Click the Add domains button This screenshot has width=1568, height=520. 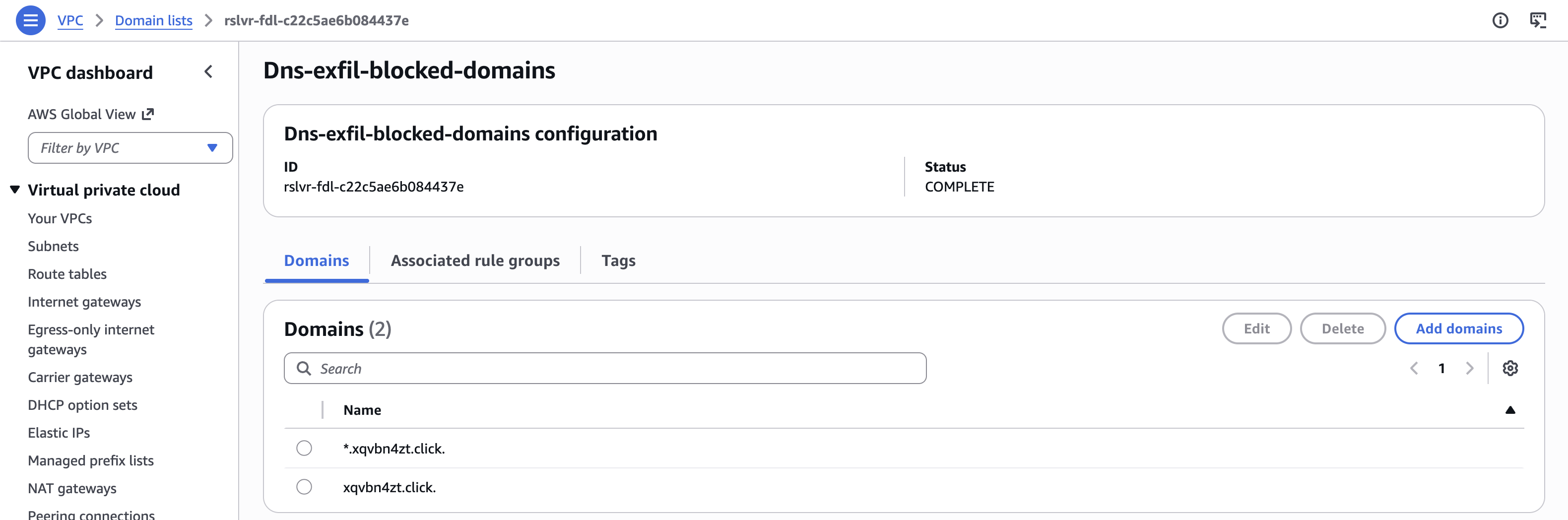point(1458,329)
